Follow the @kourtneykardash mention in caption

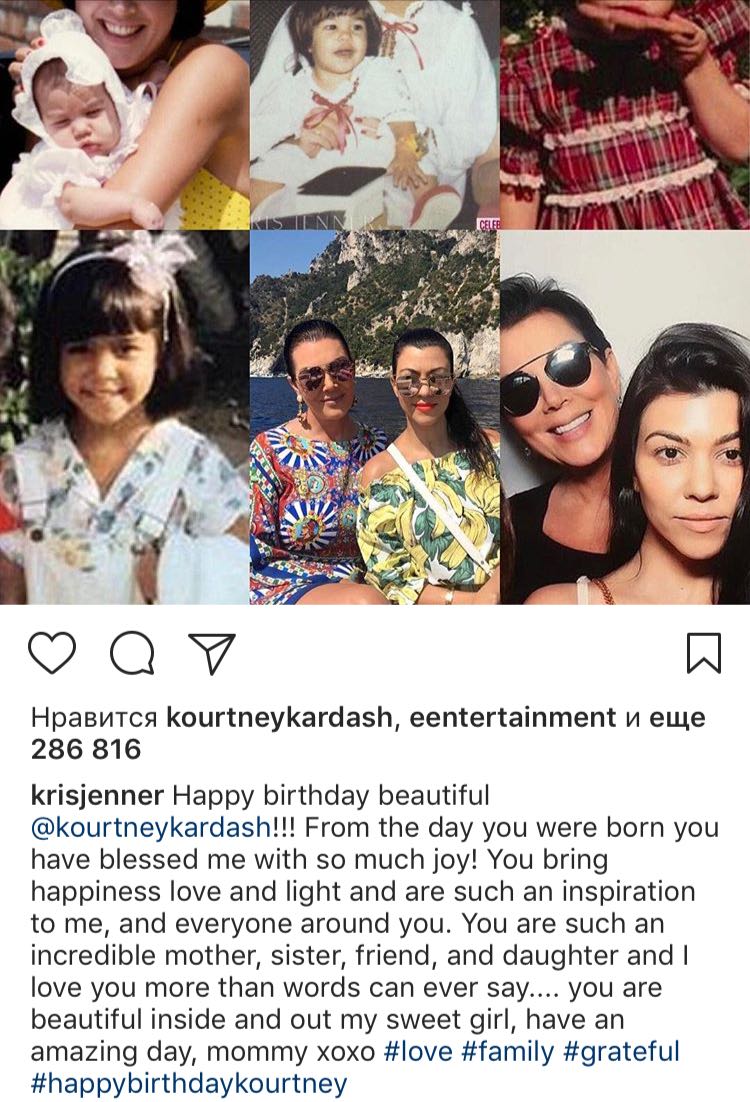click(151, 828)
